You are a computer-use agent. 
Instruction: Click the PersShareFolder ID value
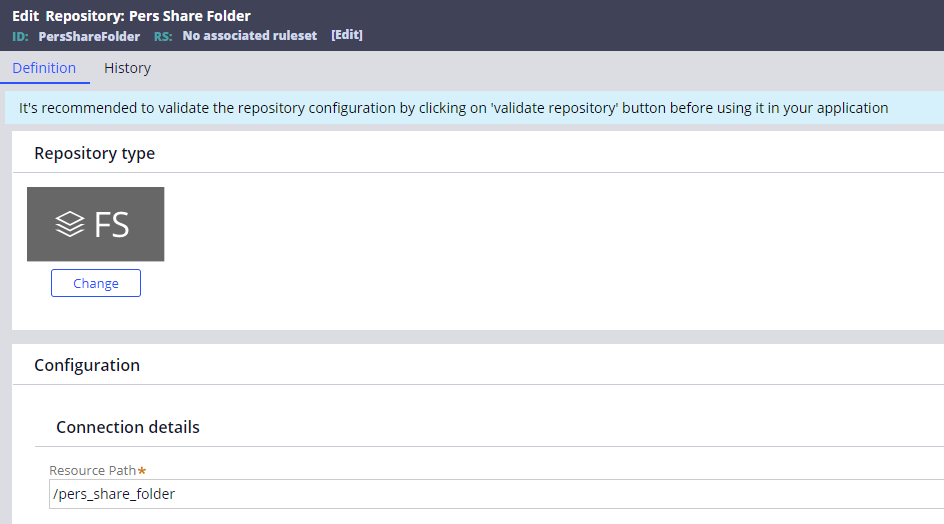(x=89, y=36)
